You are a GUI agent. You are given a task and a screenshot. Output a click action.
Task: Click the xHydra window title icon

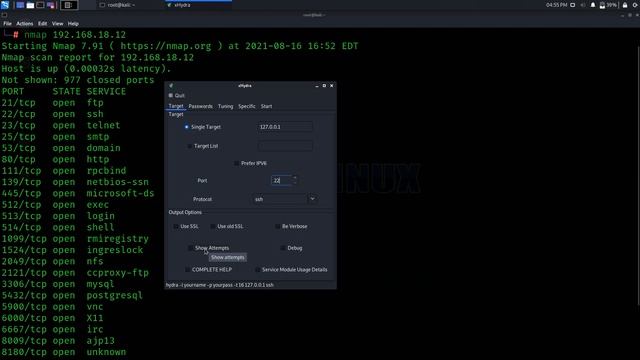[x=171, y=86]
